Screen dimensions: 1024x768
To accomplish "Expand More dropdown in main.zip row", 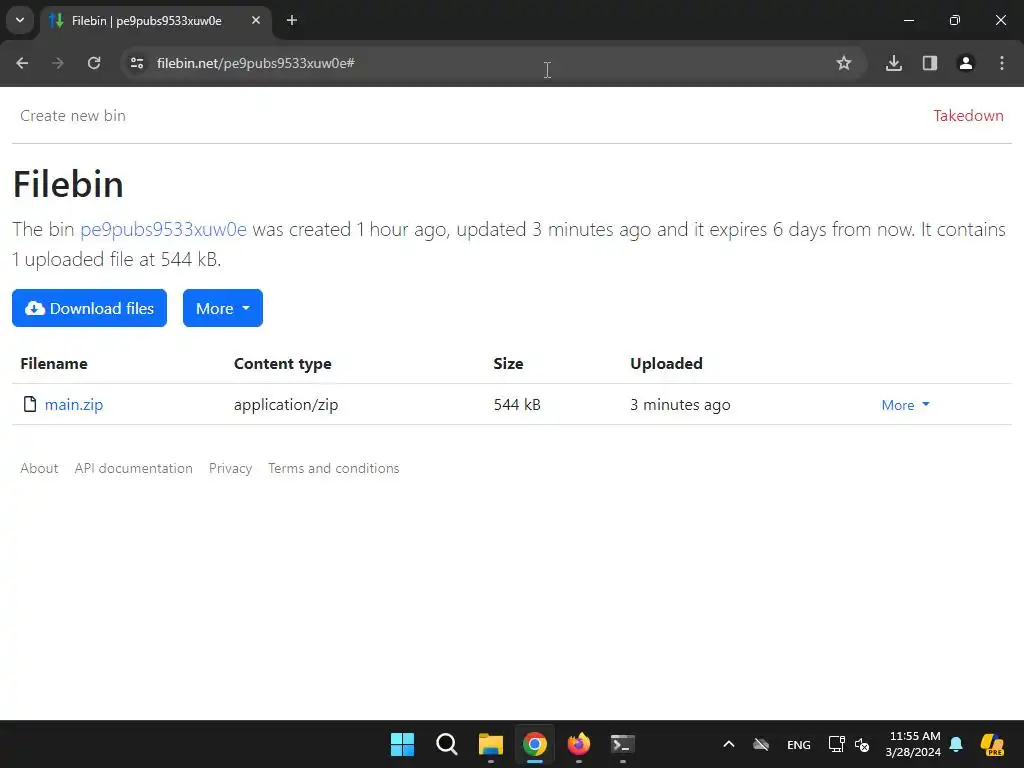I will click(905, 405).
